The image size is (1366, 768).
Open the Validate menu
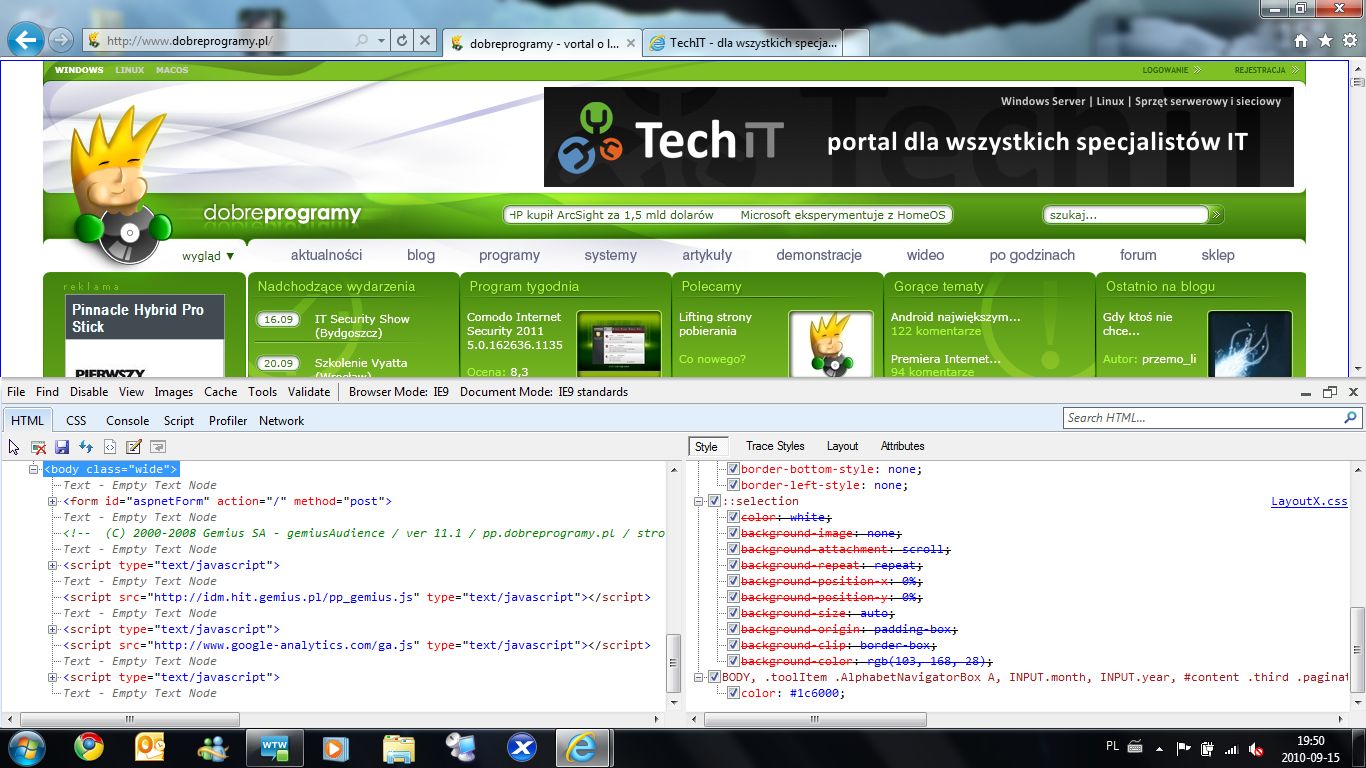click(309, 392)
